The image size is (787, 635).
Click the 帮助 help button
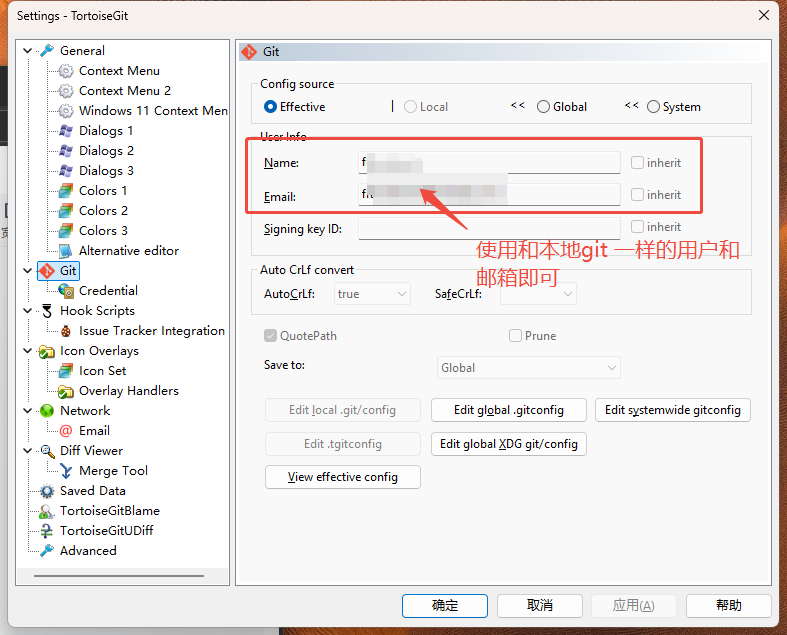728,606
